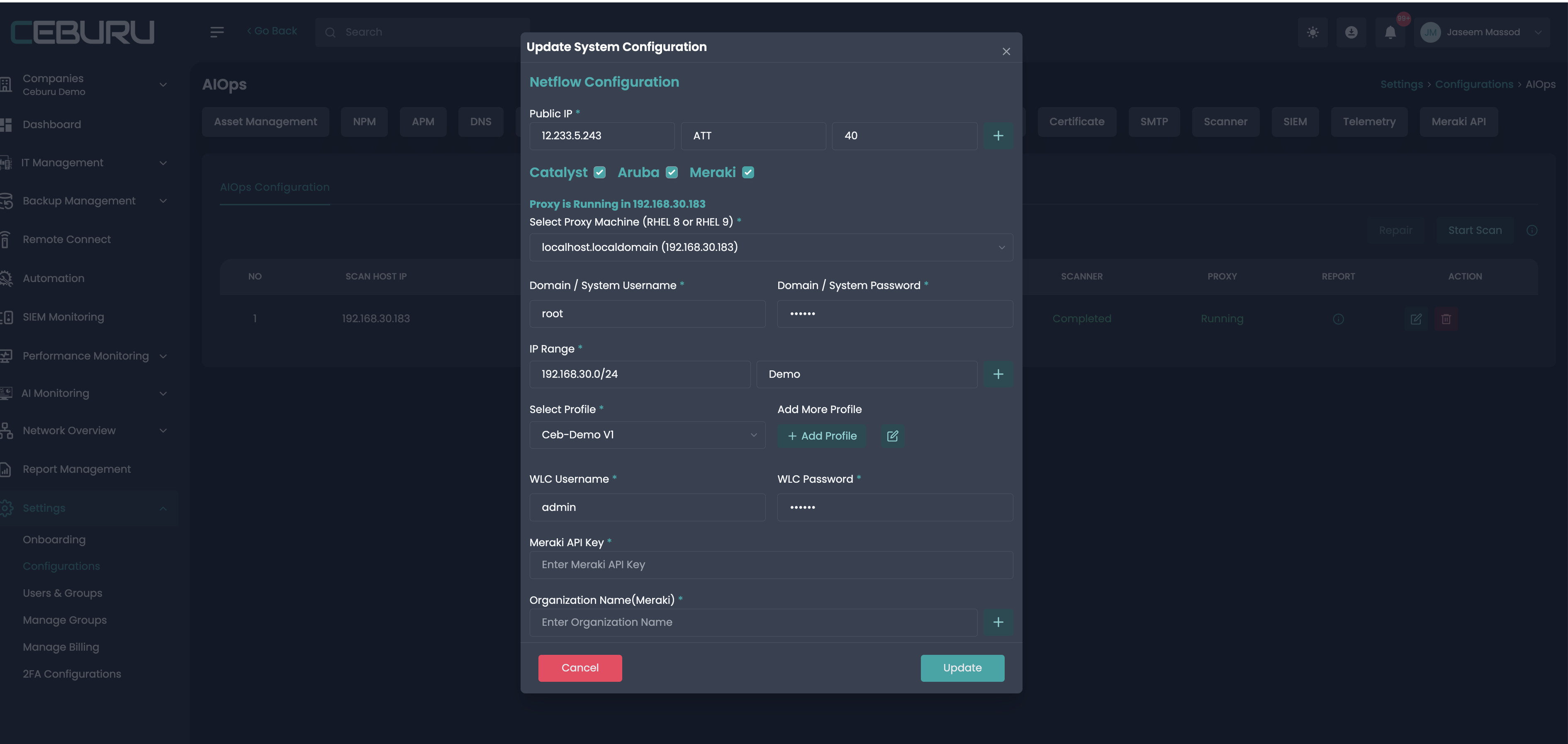
Task: Toggle the light theme sun icon
Action: 1312,32
